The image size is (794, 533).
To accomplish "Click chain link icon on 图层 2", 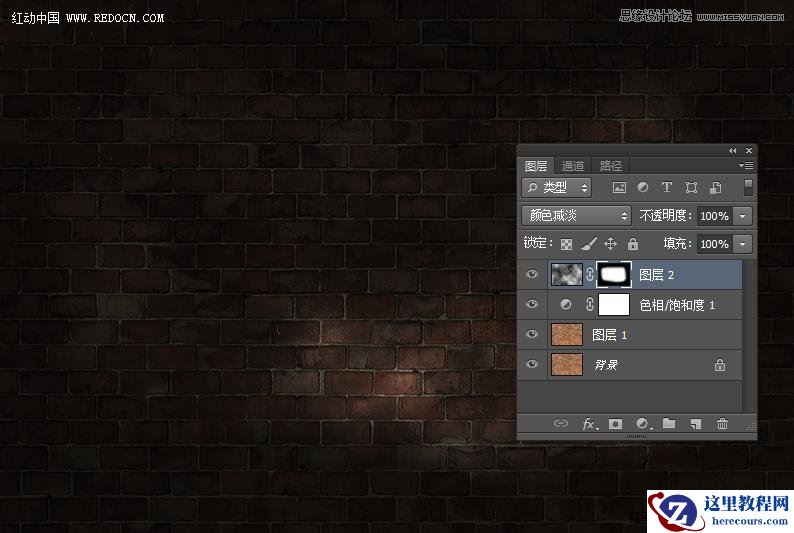I will (x=590, y=274).
